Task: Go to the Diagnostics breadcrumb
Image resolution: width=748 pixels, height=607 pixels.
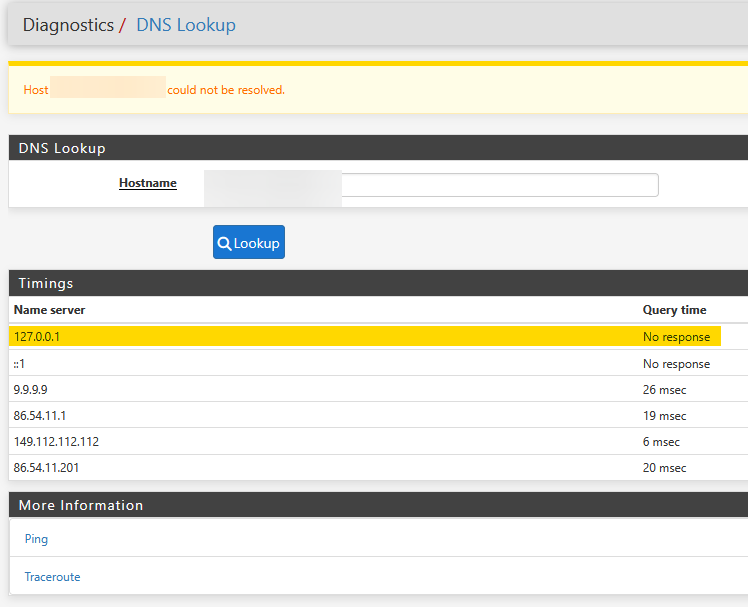Action: [68, 25]
